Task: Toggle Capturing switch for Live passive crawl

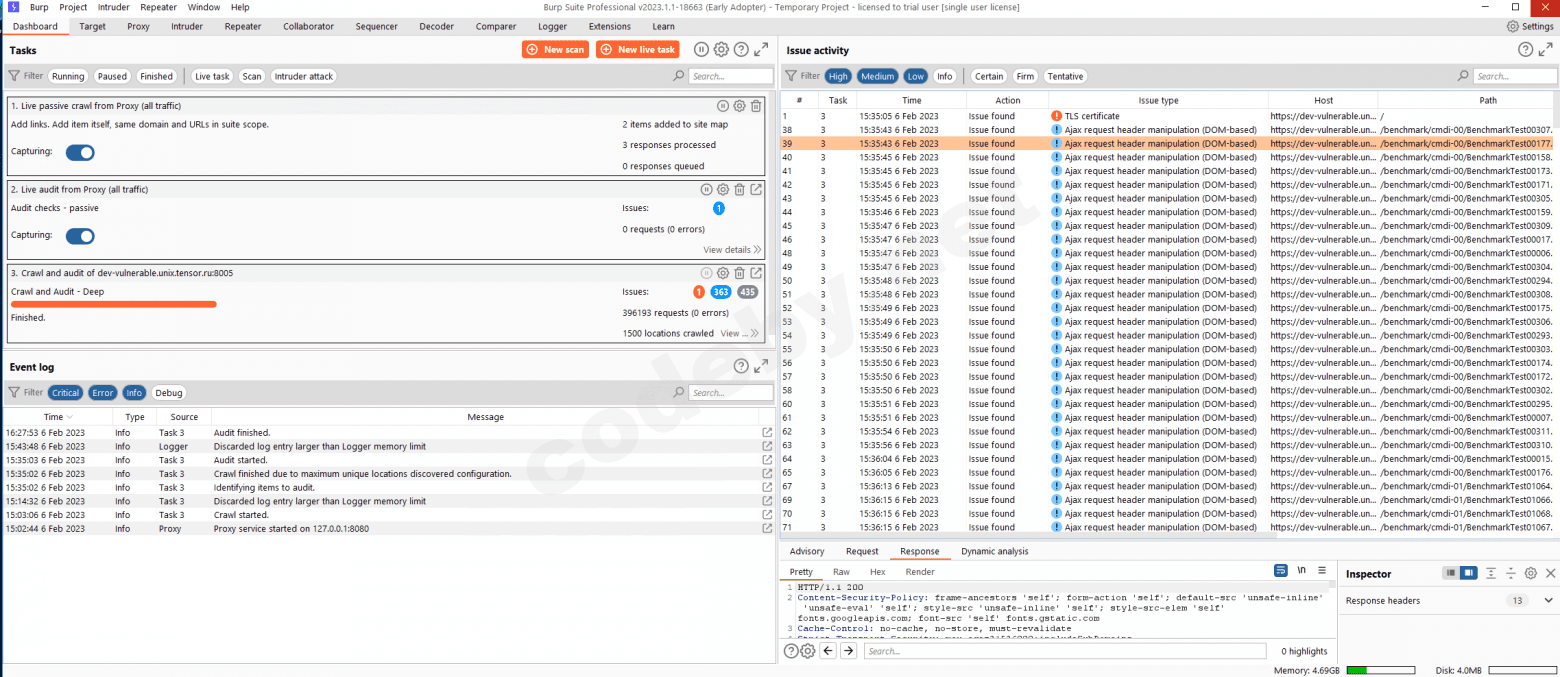Action: point(80,152)
